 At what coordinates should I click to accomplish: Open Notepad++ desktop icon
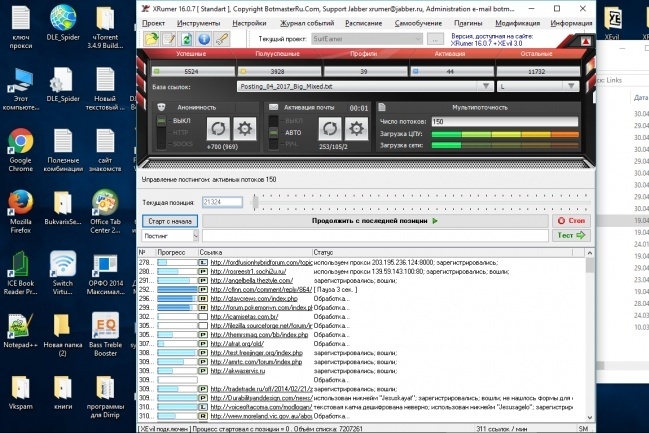coord(21,330)
